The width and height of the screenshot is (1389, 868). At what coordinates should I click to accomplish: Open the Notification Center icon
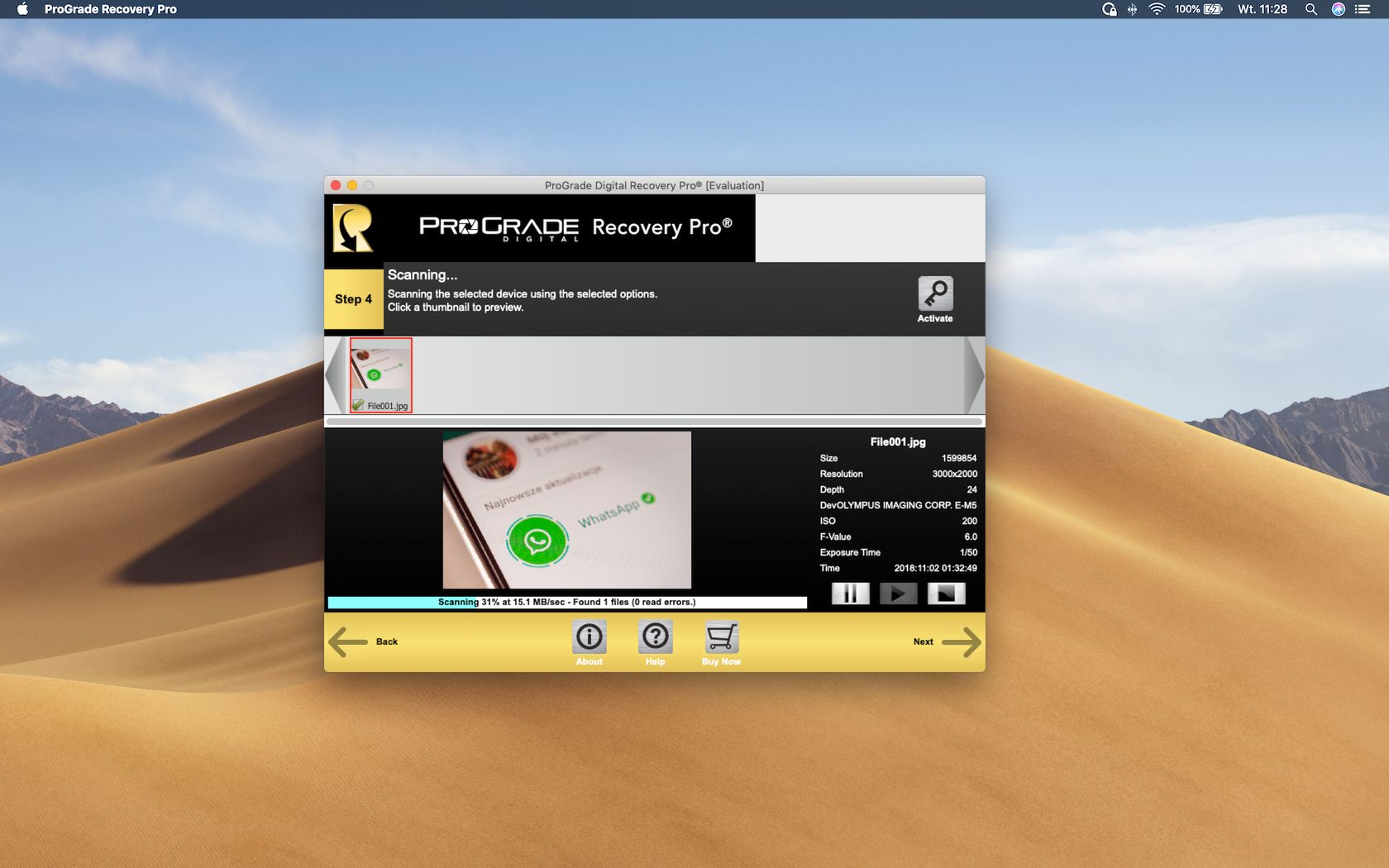[x=1363, y=9]
